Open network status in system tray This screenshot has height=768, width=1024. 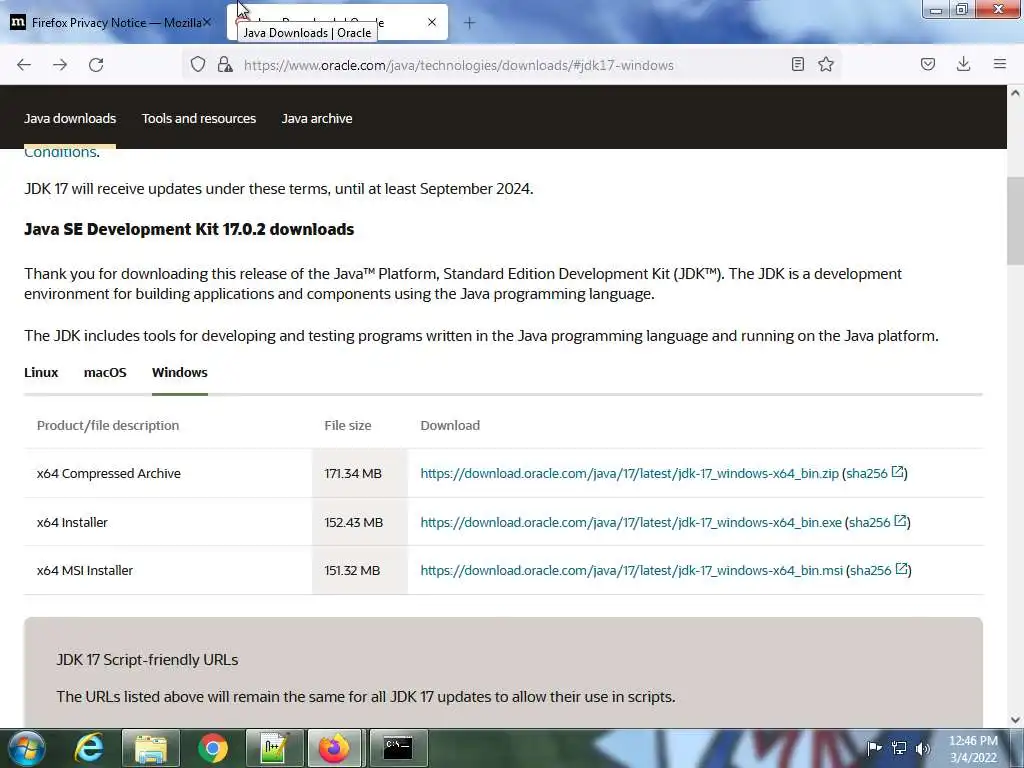click(x=899, y=748)
